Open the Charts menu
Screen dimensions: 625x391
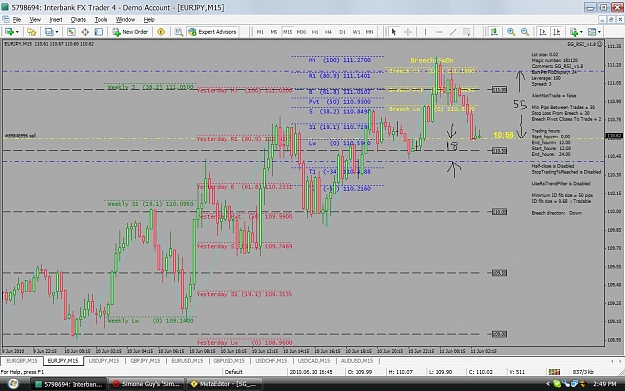click(78, 20)
